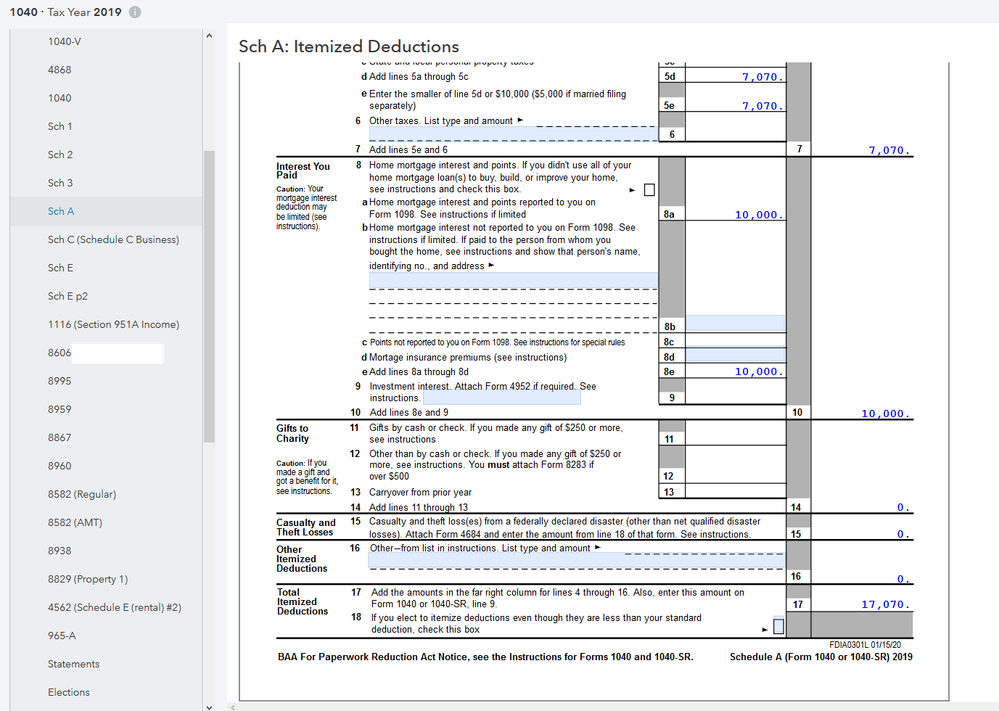This screenshot has width=999, height=711.
Task: Click the line 6 other taxes input field
Action: click(x=513, y=134)
